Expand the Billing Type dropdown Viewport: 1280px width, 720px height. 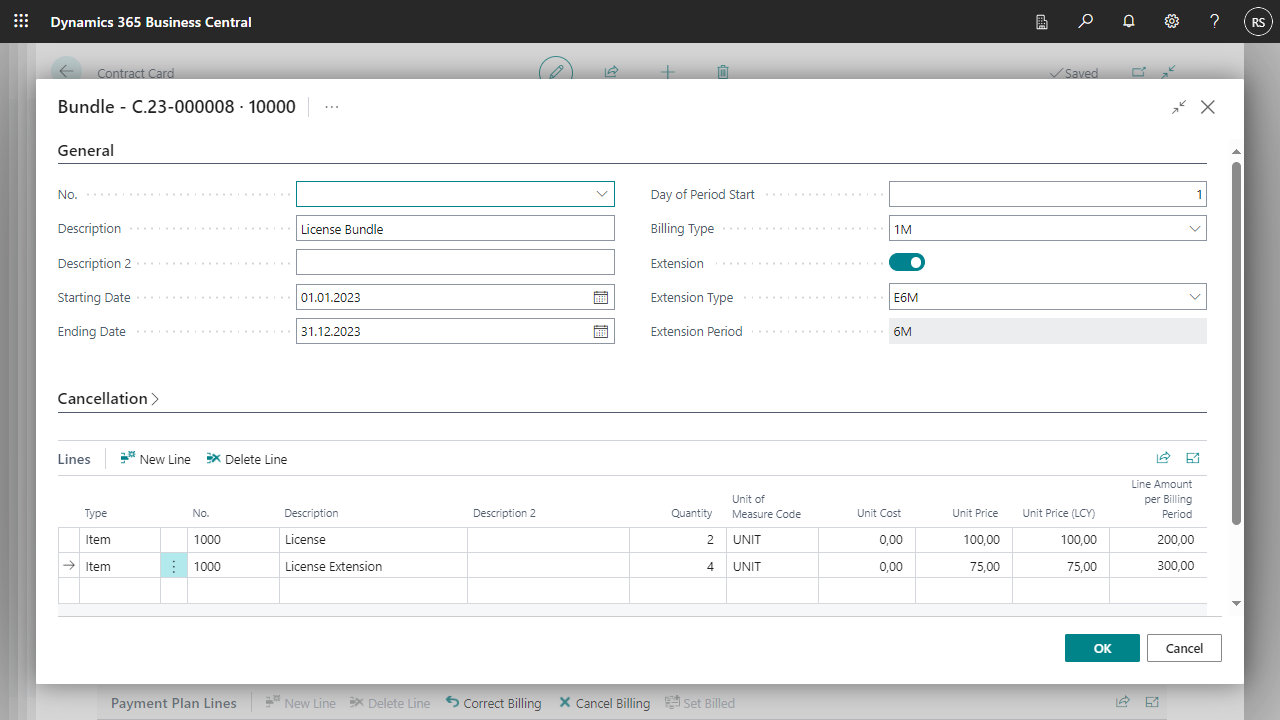click(1194, 229)
